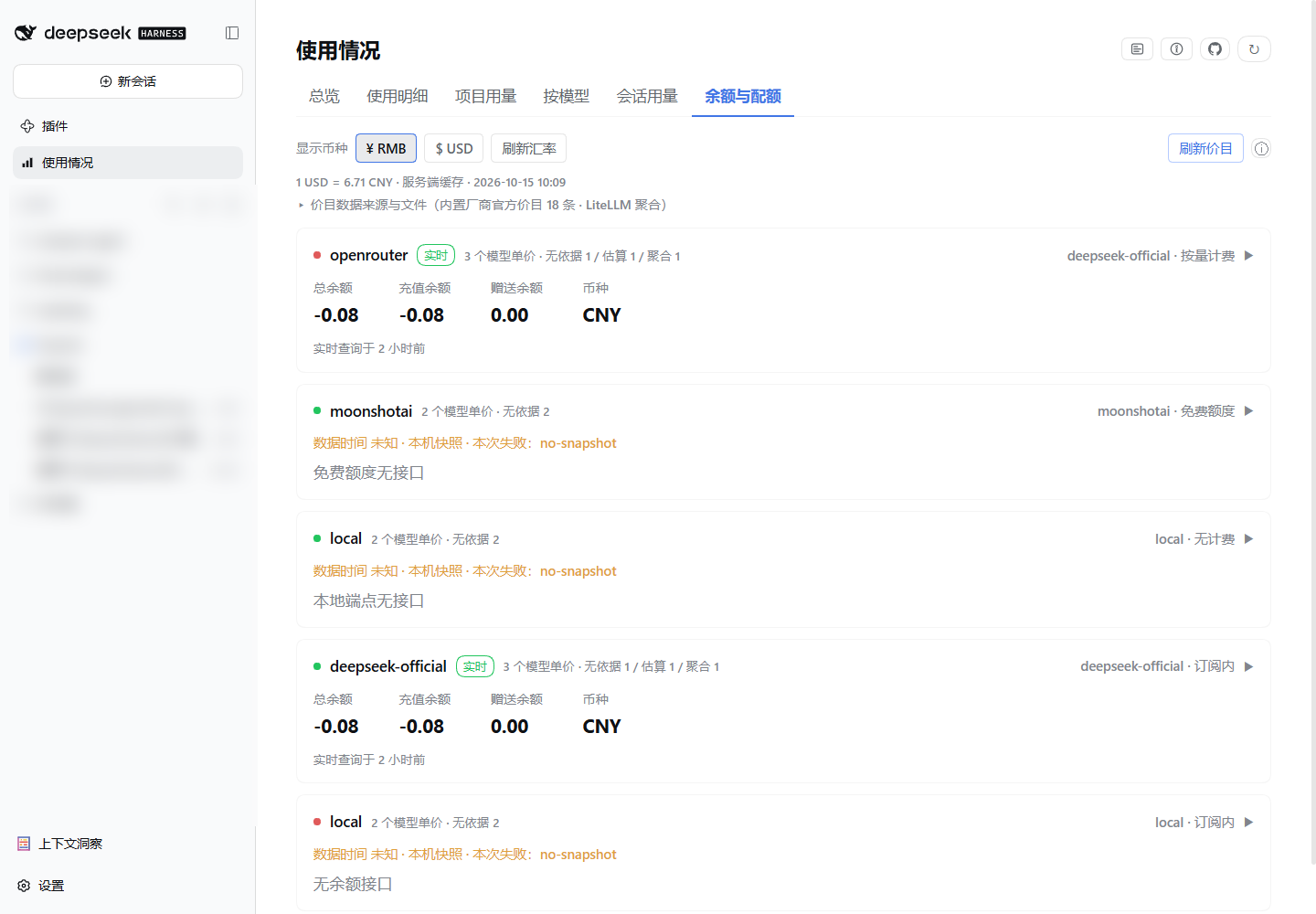This screenshot has height=914, width=1316.
Task: Expand 价目数据来源与文件 disclosure triangle
Action: (x=301, y=206)
